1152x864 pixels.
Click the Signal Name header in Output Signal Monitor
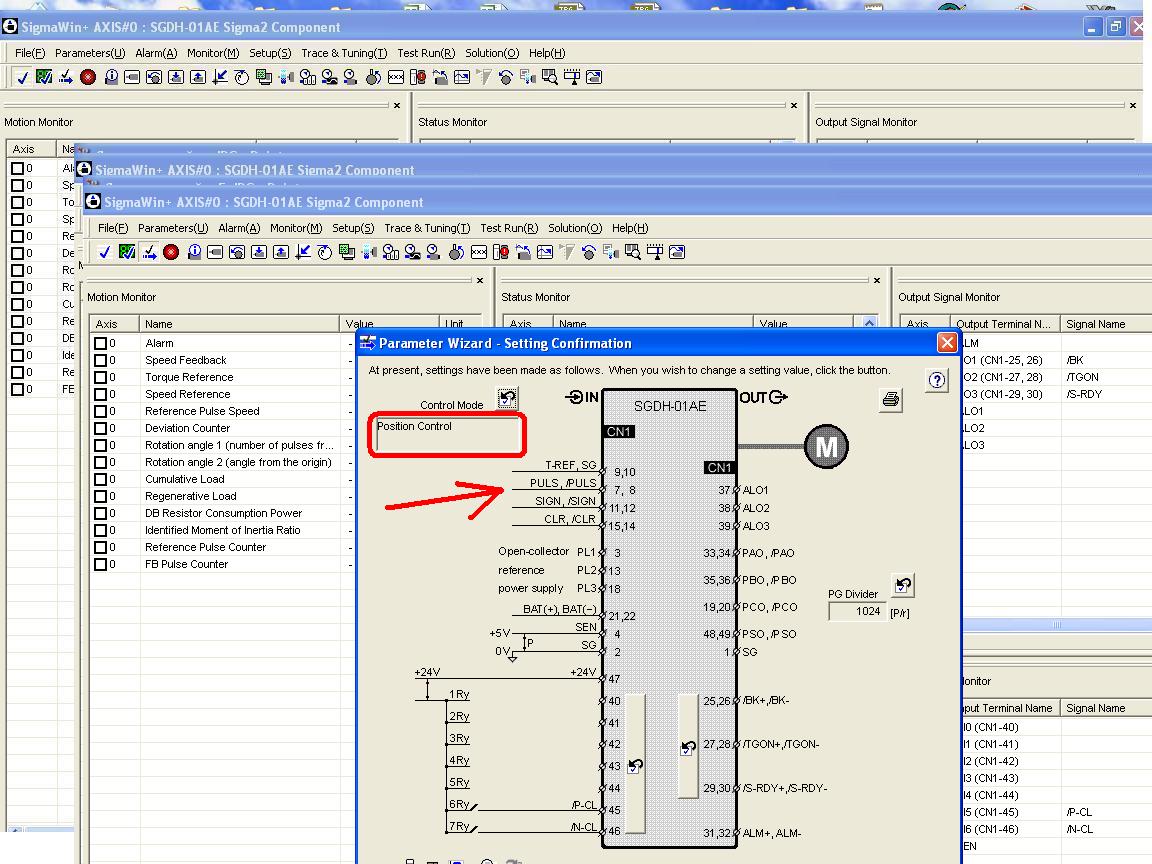coord(1106,323)
